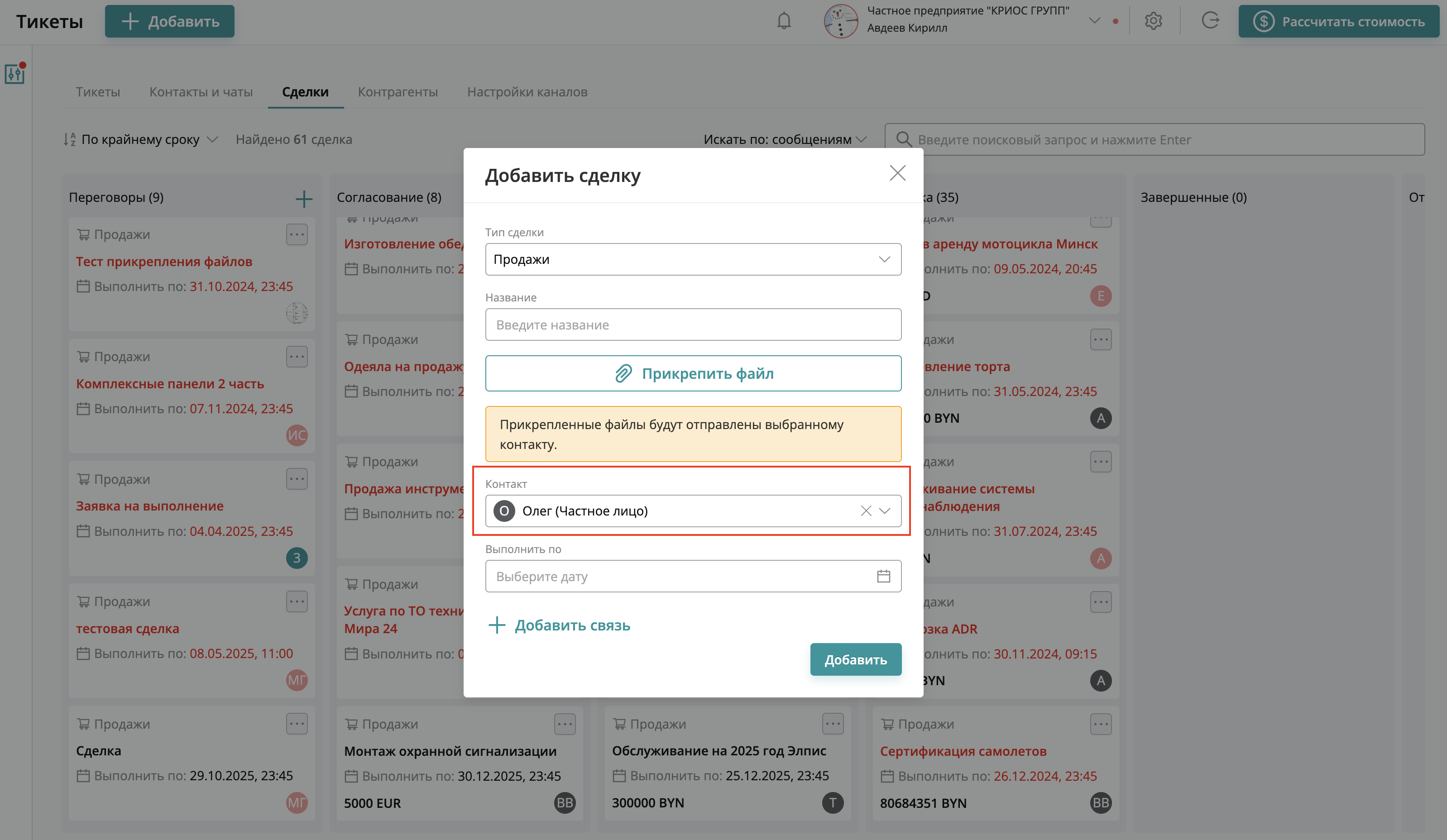Open the filter sliders sidebar icon
This screenshot has width=1447, height=840.
pos(15,73)
